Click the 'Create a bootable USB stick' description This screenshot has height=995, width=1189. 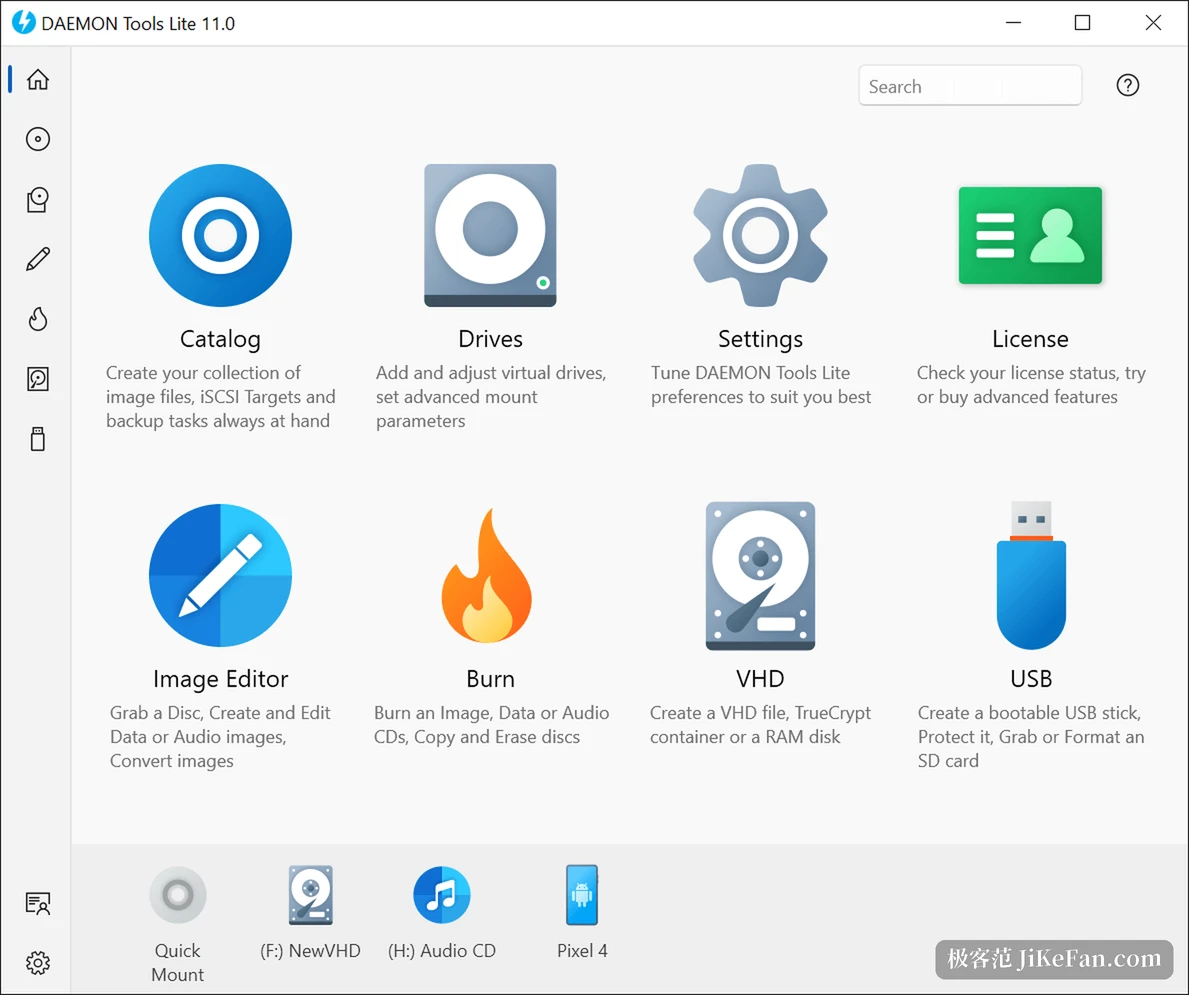click(x=1031, y=736)
